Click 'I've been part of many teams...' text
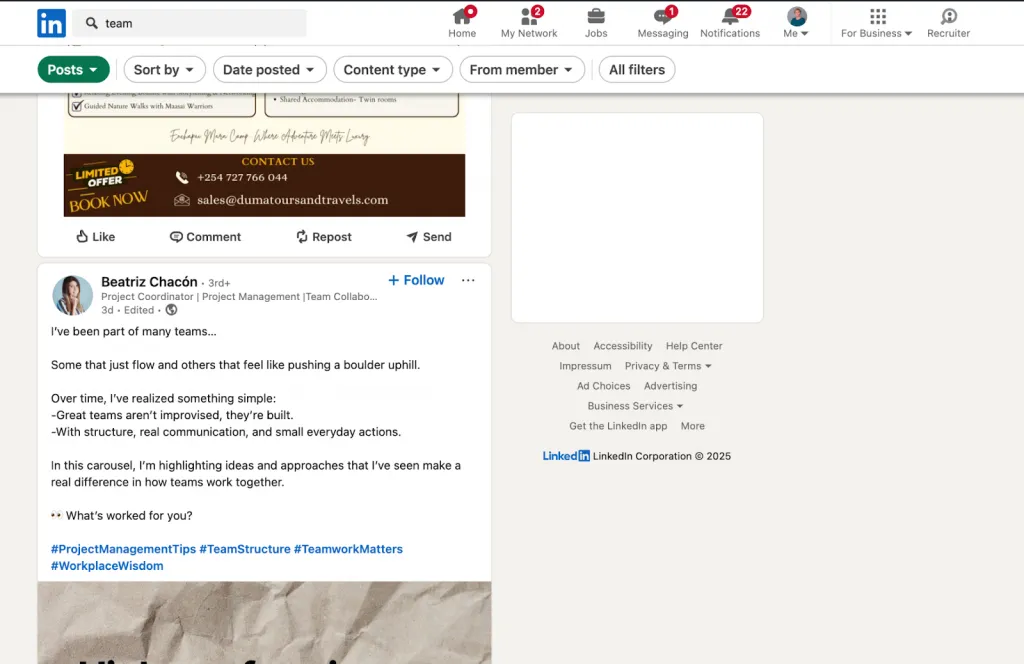1024x664 pixels. coord(134,332)
